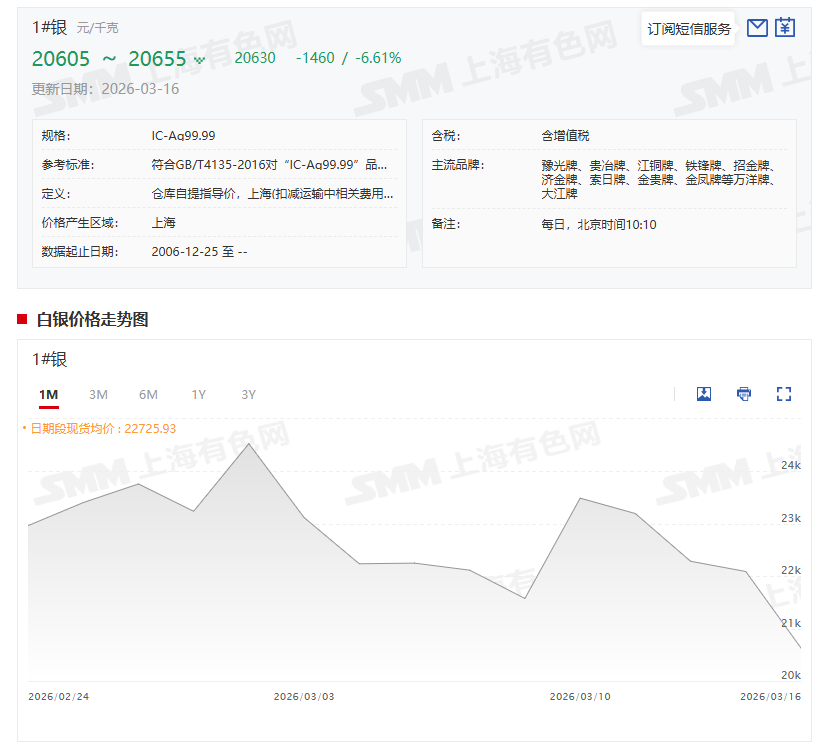The width and height of the screenshot is (819, 750).
Task: Switch chart to 3M range
Action: click(98, 395)
